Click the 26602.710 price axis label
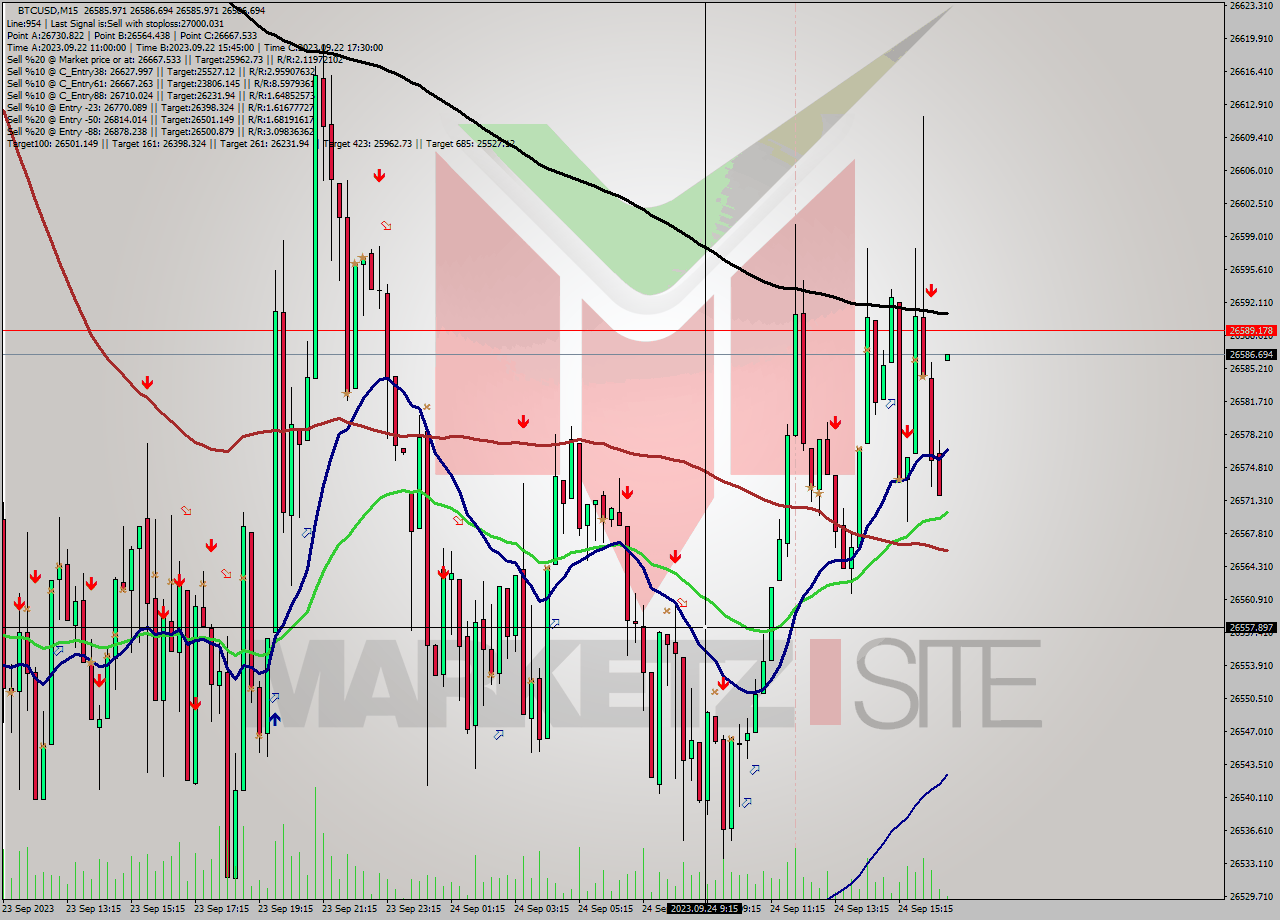The height and width of the screenshot is (920, 1280). pyautogui.click(x=1250, y=203)
